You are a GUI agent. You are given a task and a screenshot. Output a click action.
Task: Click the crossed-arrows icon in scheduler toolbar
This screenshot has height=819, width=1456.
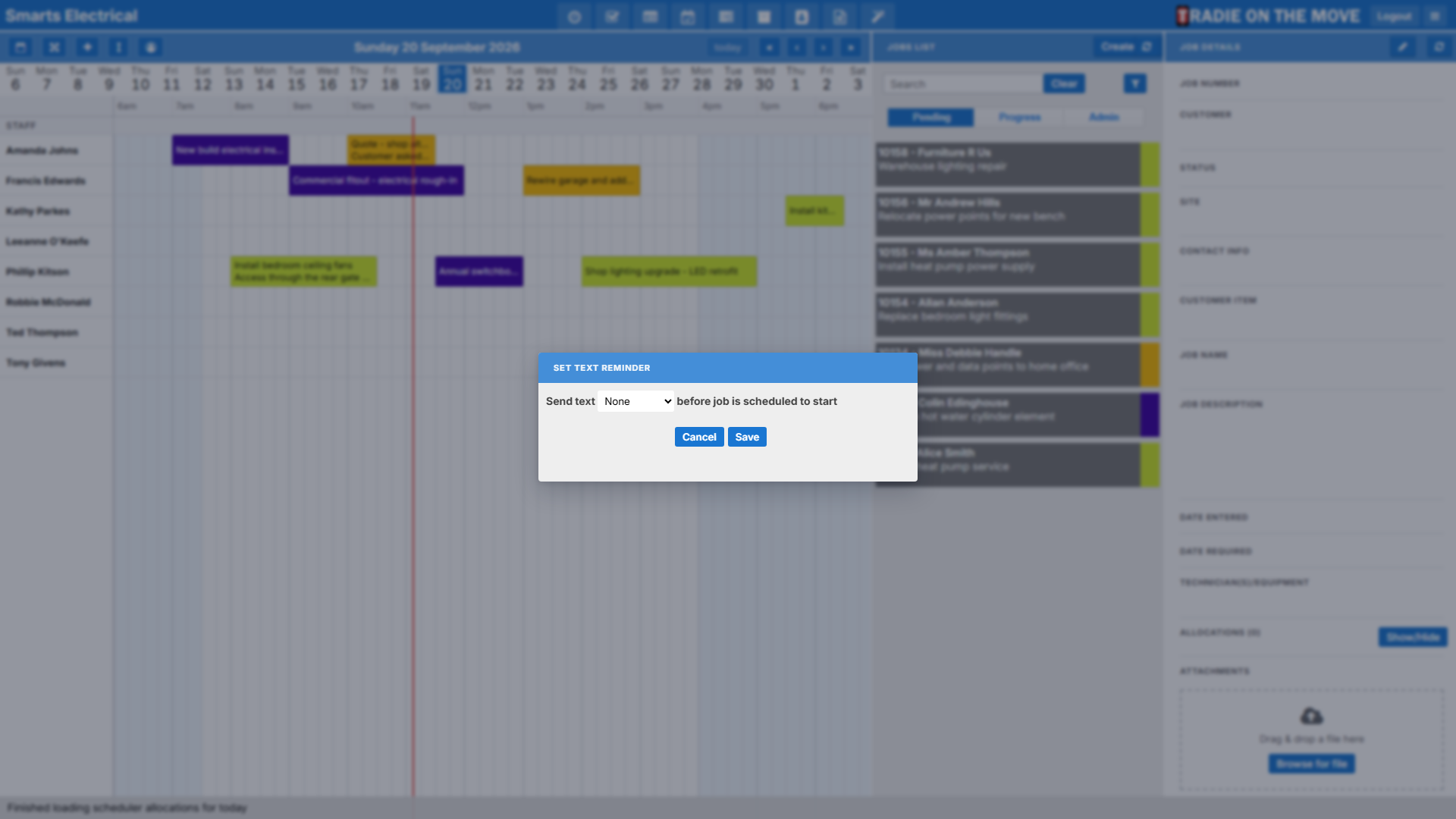coord(54,47)
